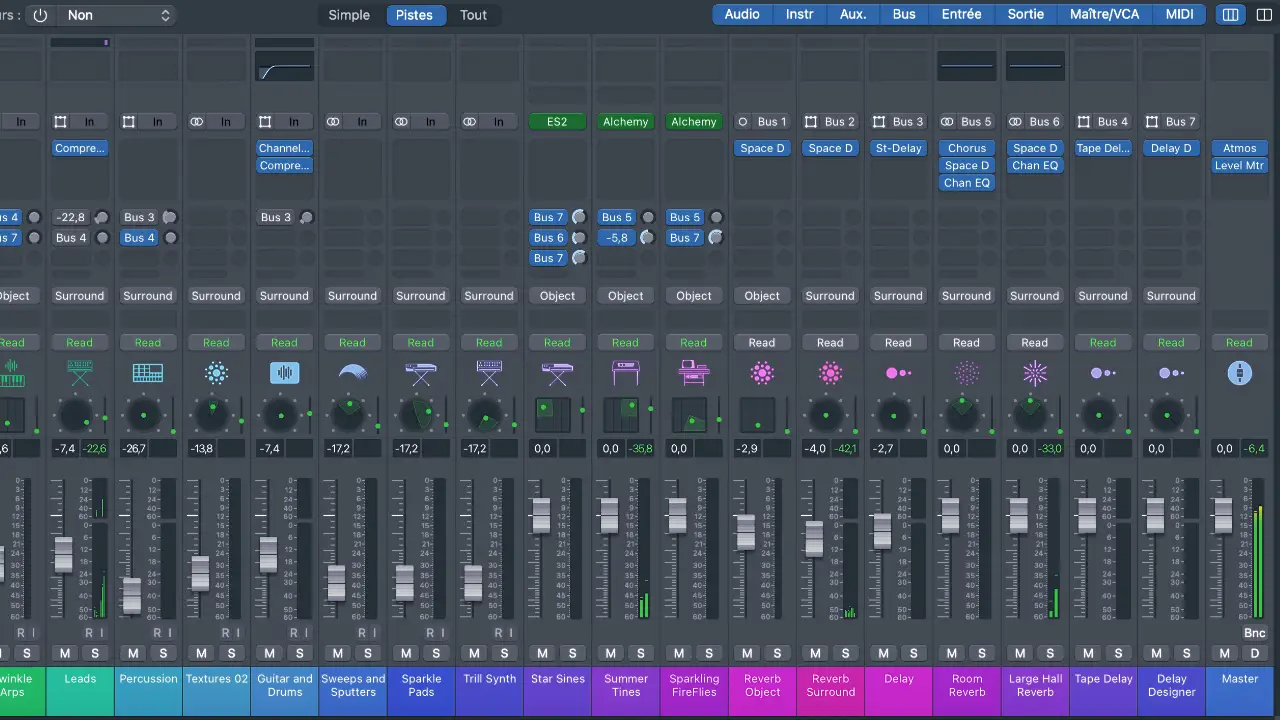Switch to the Tout tab
Viewport: 1280px width, 720px height.
tap(473, 15)
